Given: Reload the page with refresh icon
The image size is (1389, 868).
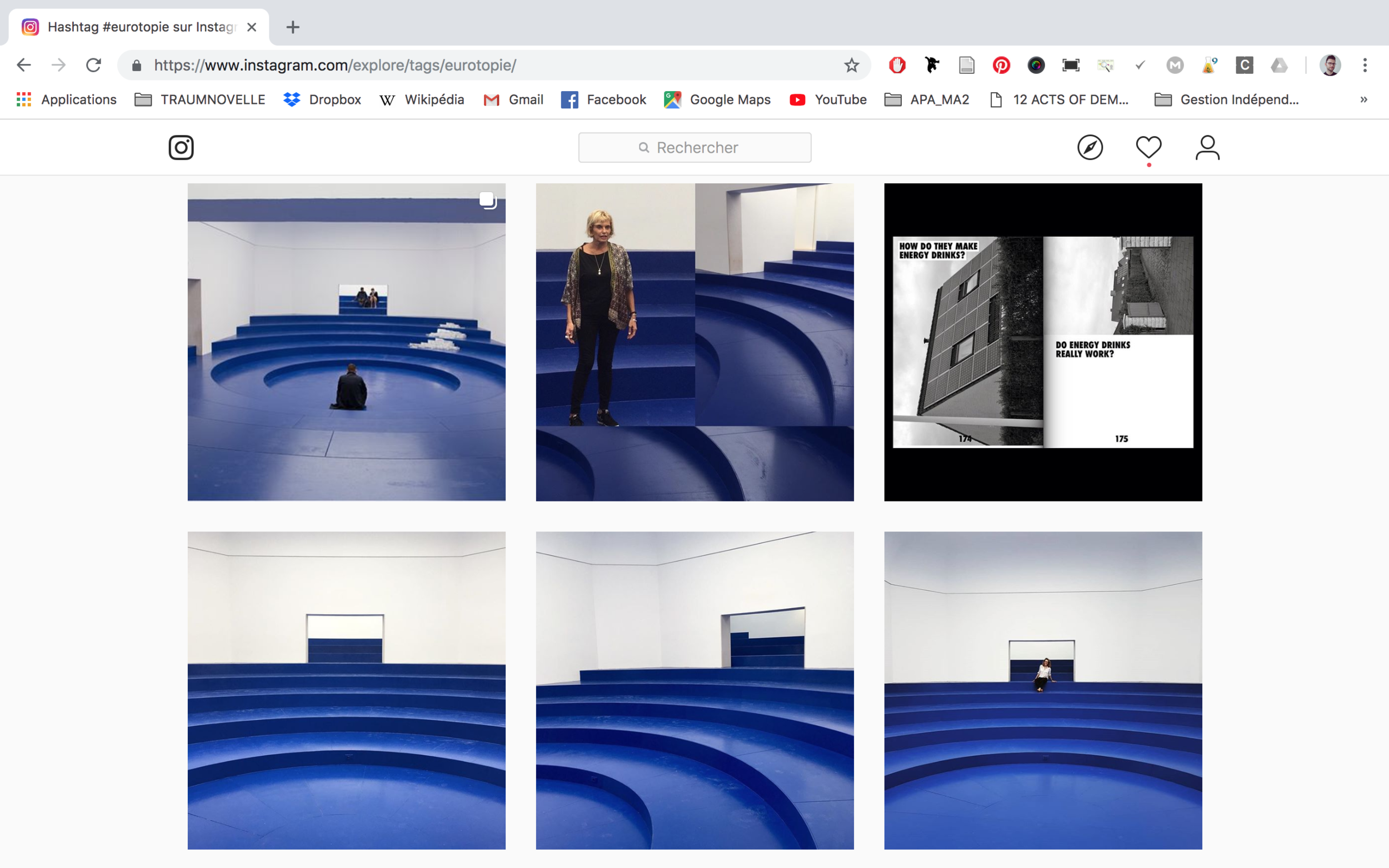Looking at the screenshot, I should (93, 66).
